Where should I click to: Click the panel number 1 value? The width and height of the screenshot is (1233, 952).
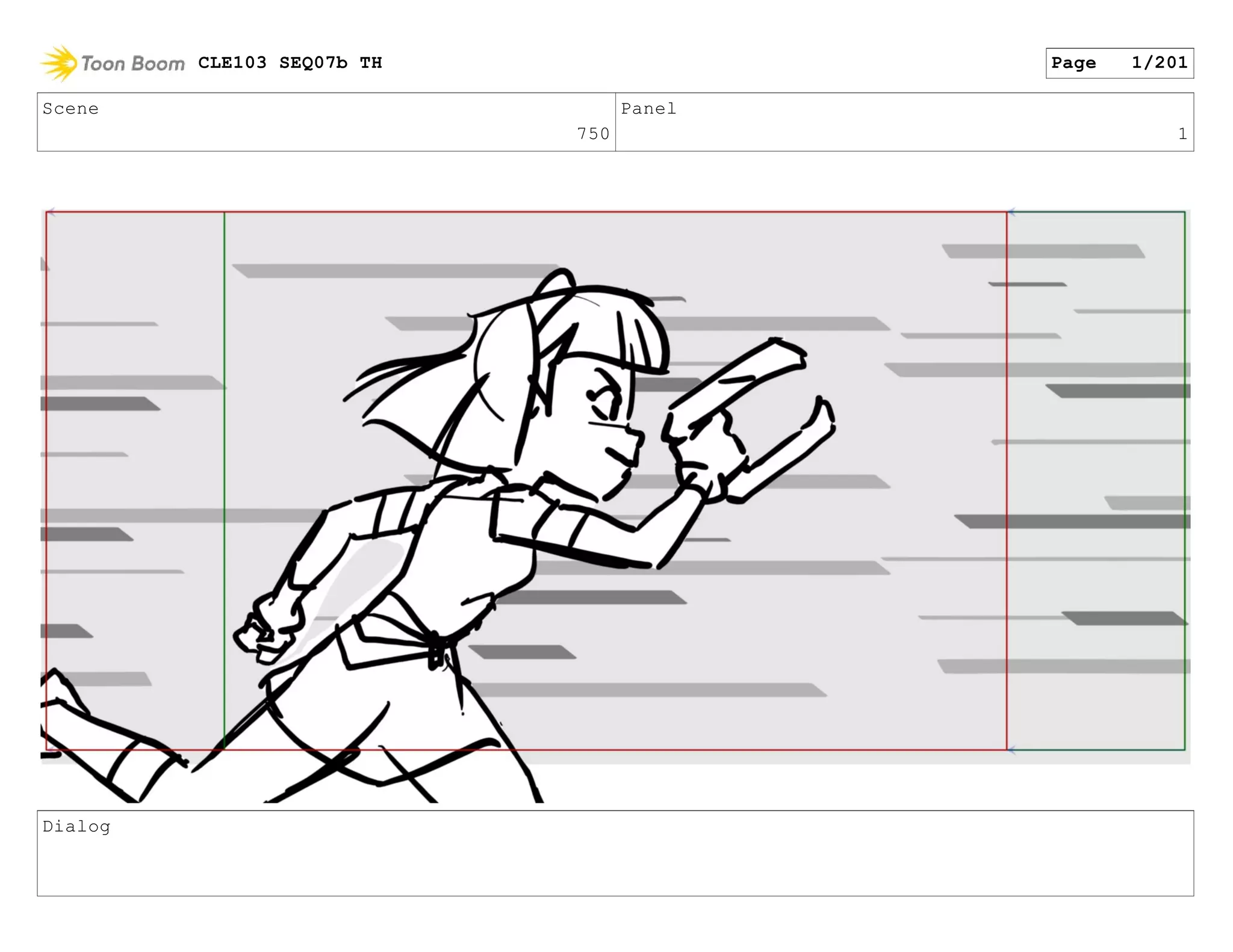[1182, 134]
